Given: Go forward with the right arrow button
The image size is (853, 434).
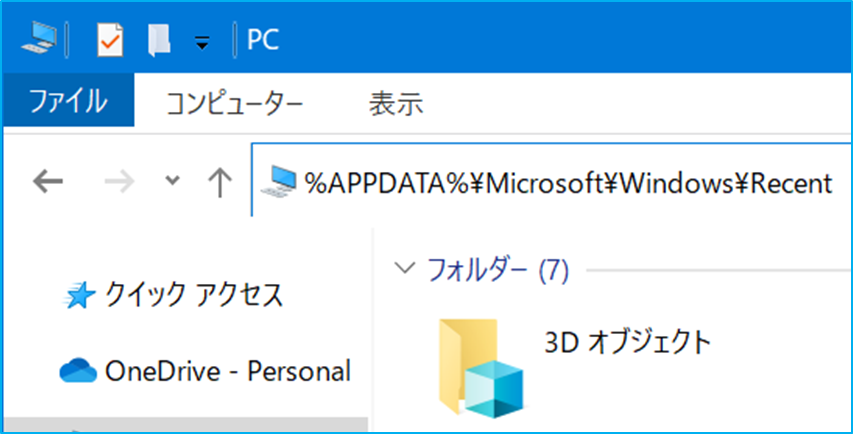Looking at the screenshot, I should pos(119,182).
